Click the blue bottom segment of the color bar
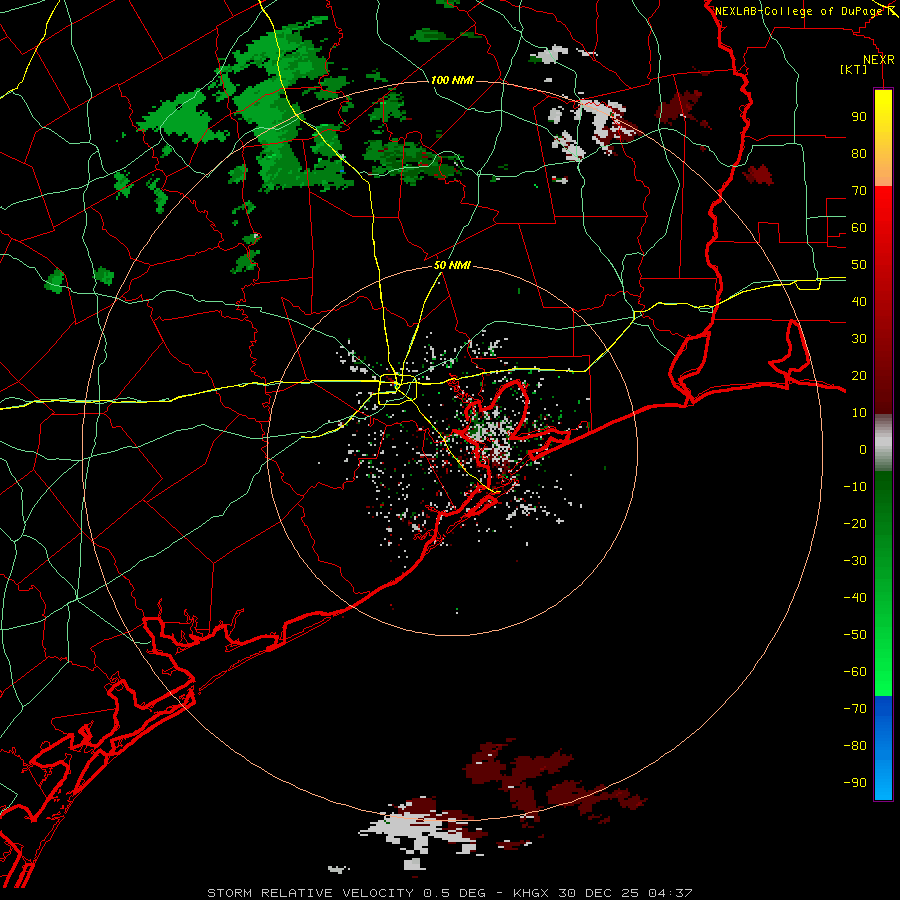This screenshot has height=900, width=900. tap(883, 748)
